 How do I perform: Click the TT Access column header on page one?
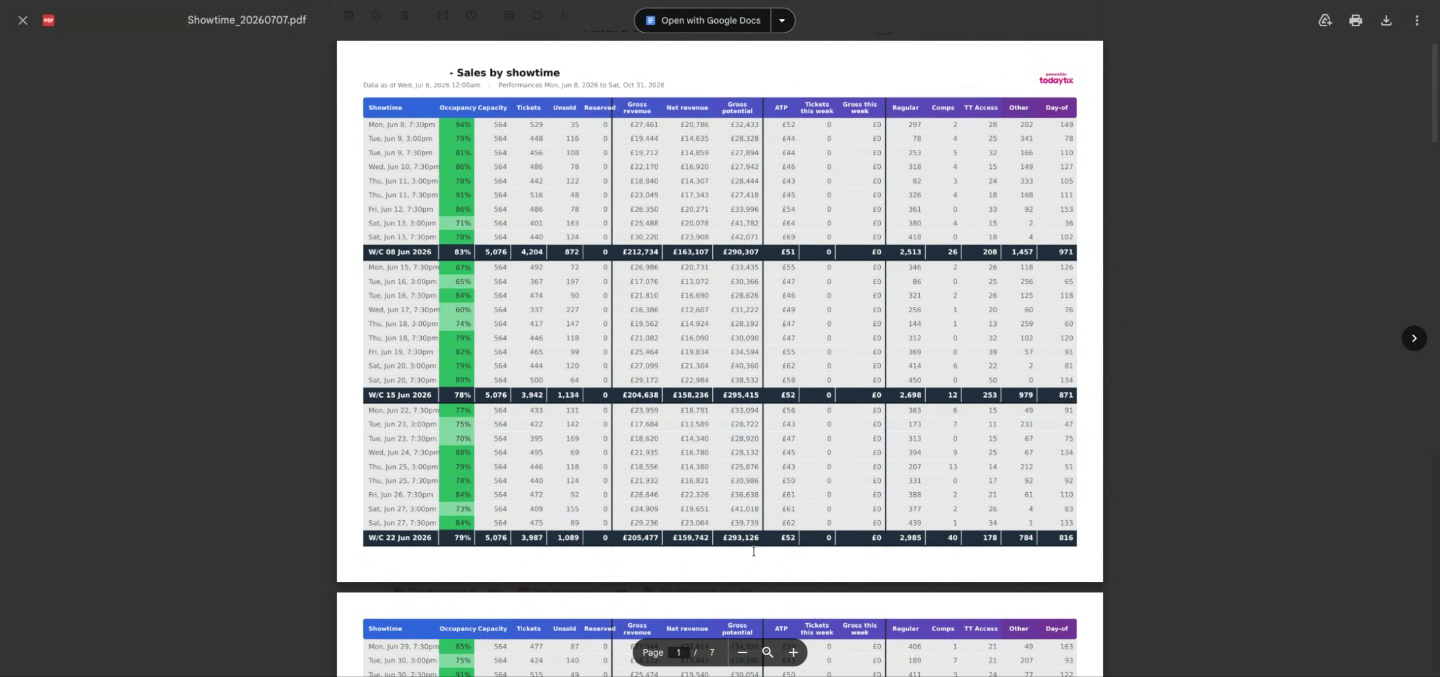coord(981,108)
